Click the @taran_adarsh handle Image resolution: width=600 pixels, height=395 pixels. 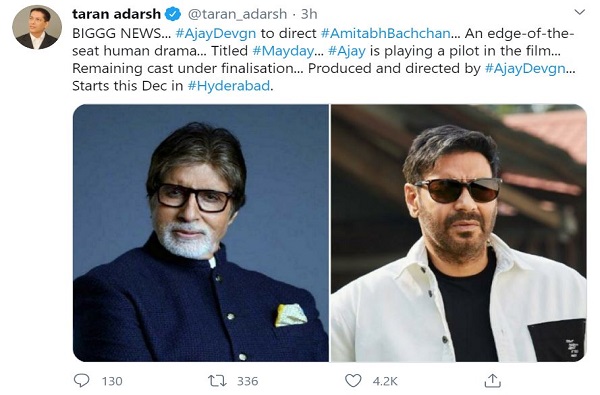pyautogui.click(x=237, y=14)
